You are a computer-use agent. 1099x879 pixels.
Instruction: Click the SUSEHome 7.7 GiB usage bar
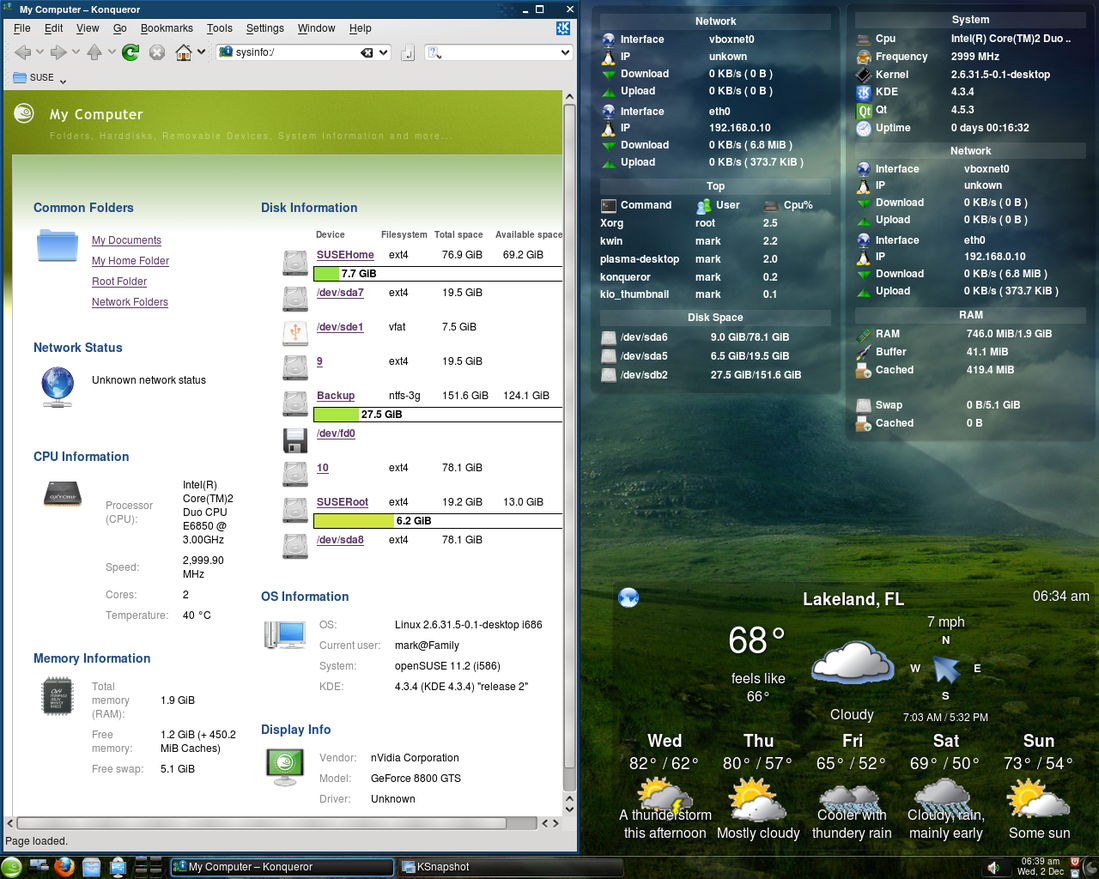438,274
